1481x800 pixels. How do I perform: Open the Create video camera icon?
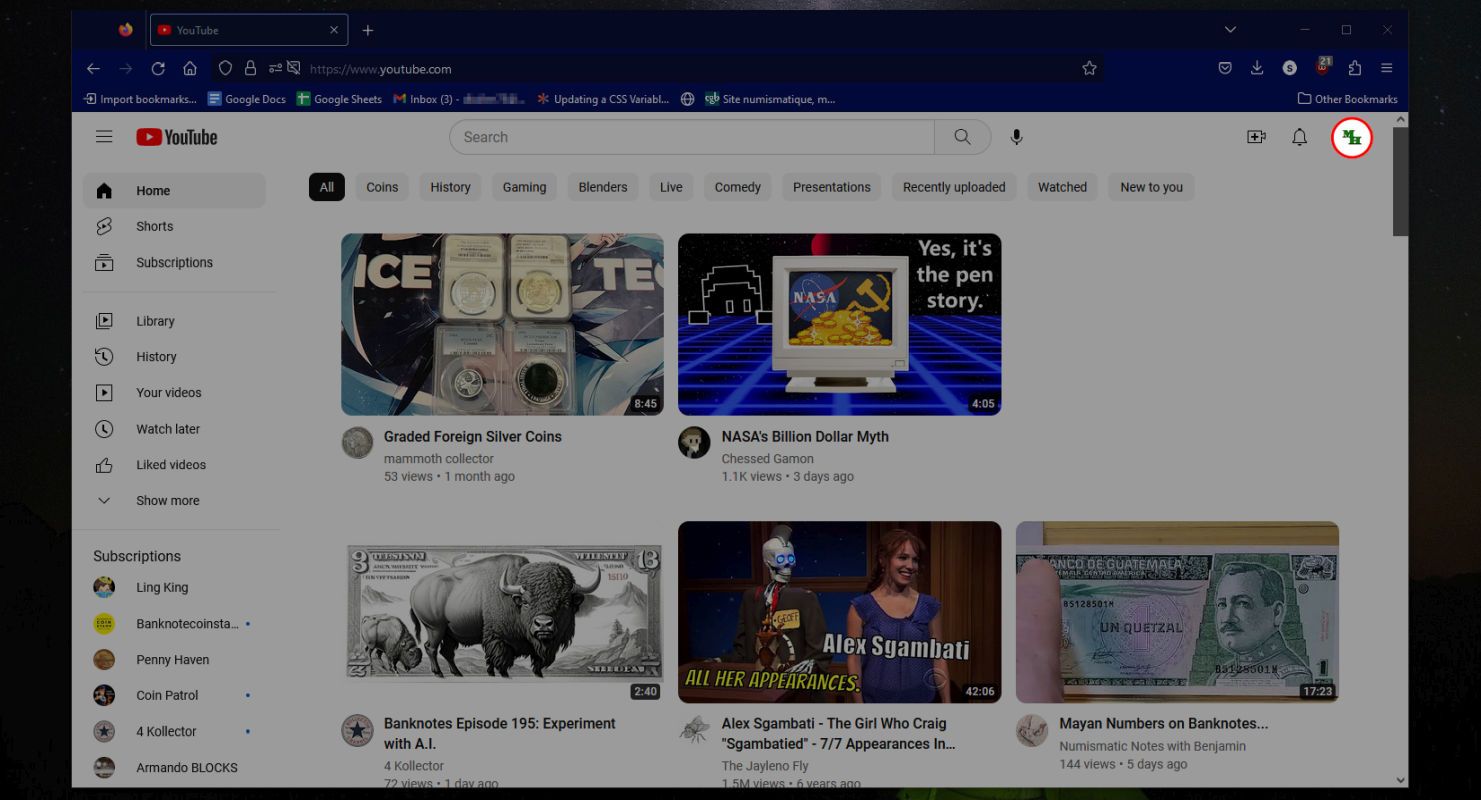[1256, 137]
